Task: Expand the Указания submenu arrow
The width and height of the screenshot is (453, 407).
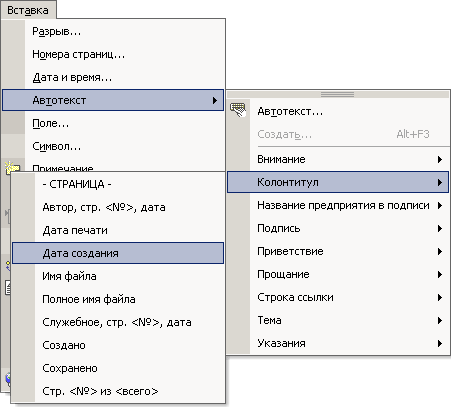Action: pos(440,343)
